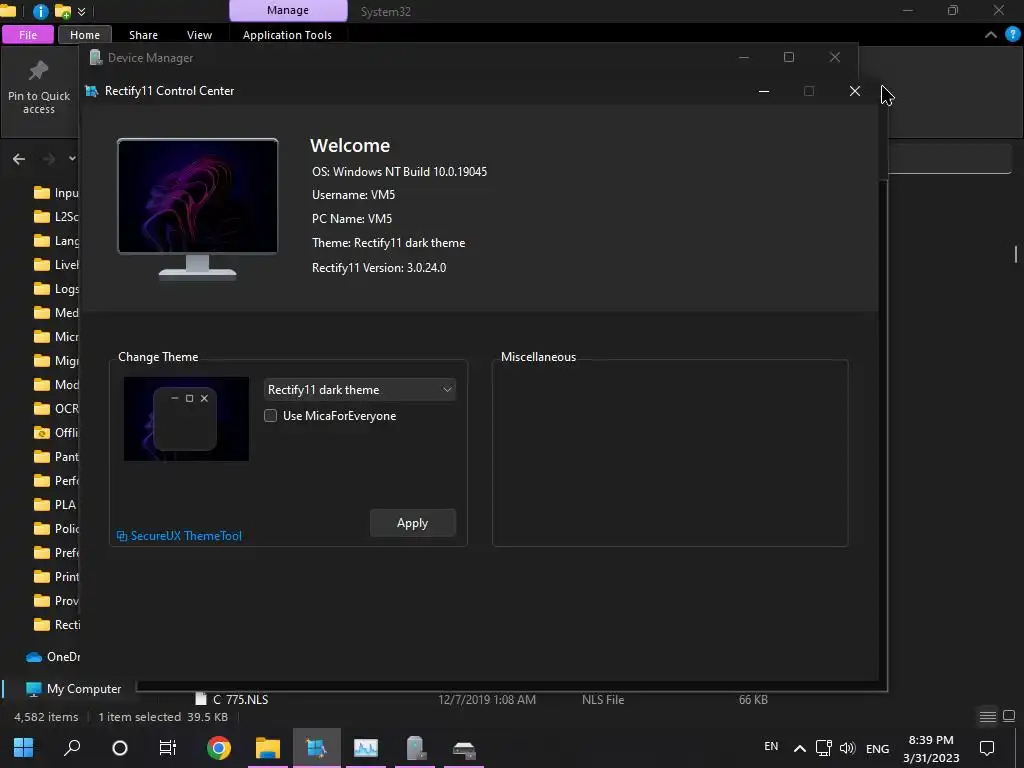1024x768 pixels.
Task: Click the Properties icon in quick access toolbar
Action: click(40, 11)
